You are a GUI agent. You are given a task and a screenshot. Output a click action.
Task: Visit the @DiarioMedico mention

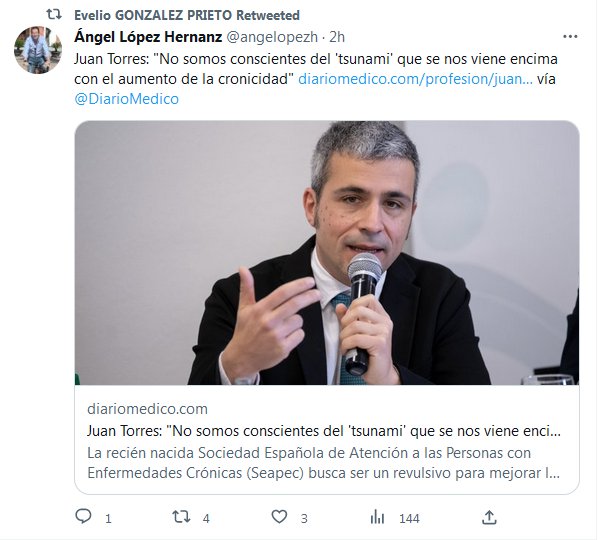(126, 99)
